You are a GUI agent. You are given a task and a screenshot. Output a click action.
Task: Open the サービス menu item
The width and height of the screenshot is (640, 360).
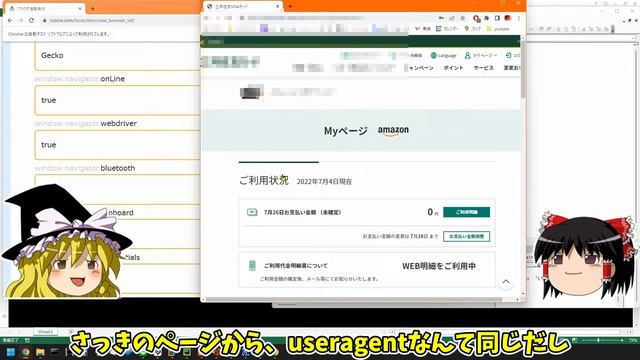click(484, 68)
